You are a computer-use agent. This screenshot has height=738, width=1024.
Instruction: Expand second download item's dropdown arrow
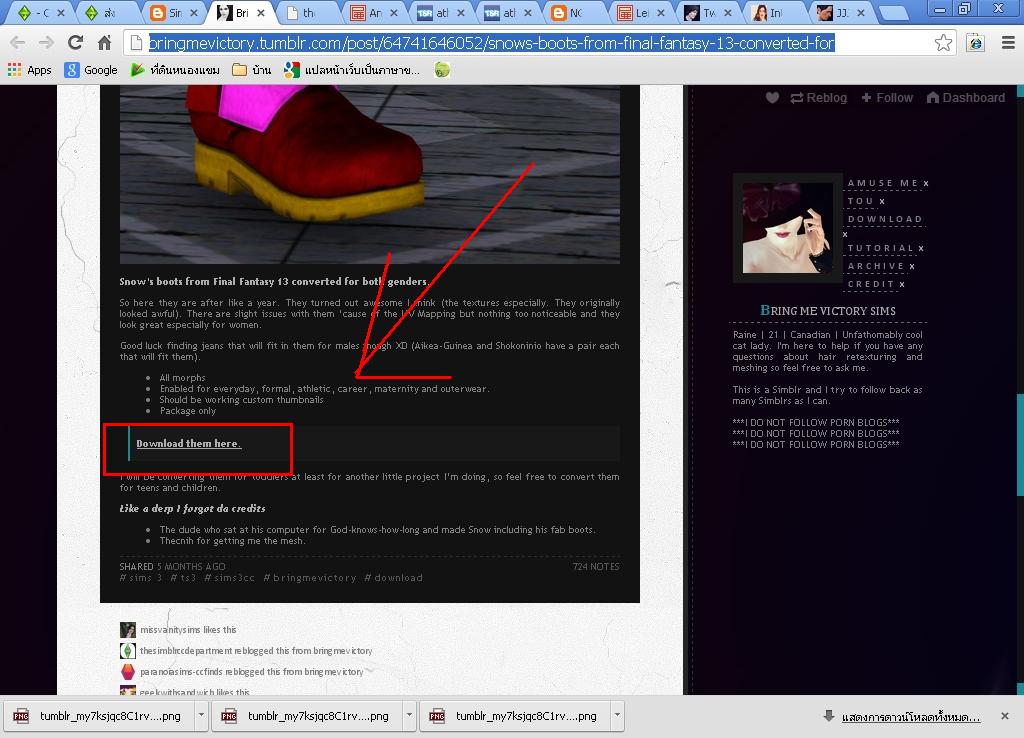click(409, 716)
